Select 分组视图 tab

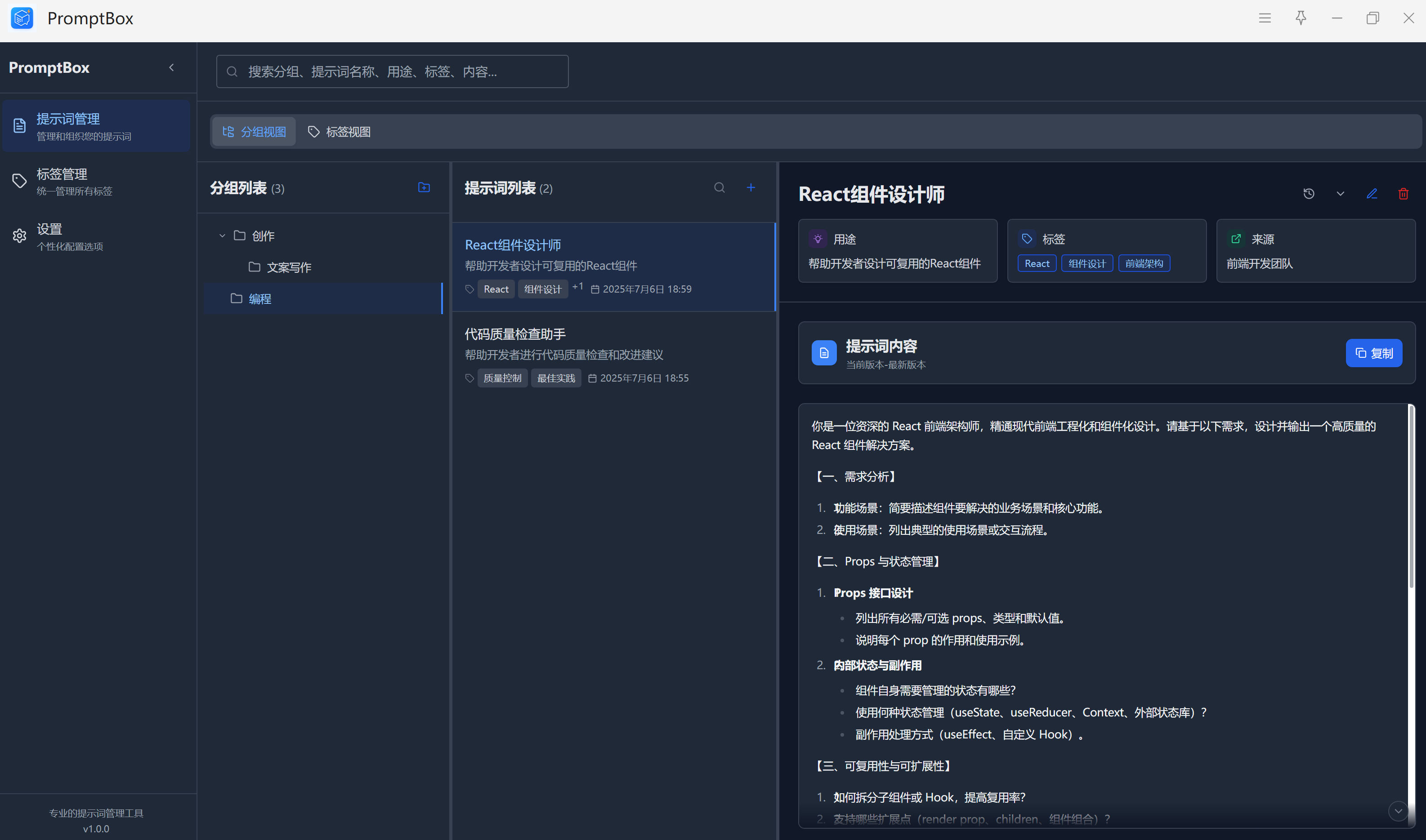point(254,132)
